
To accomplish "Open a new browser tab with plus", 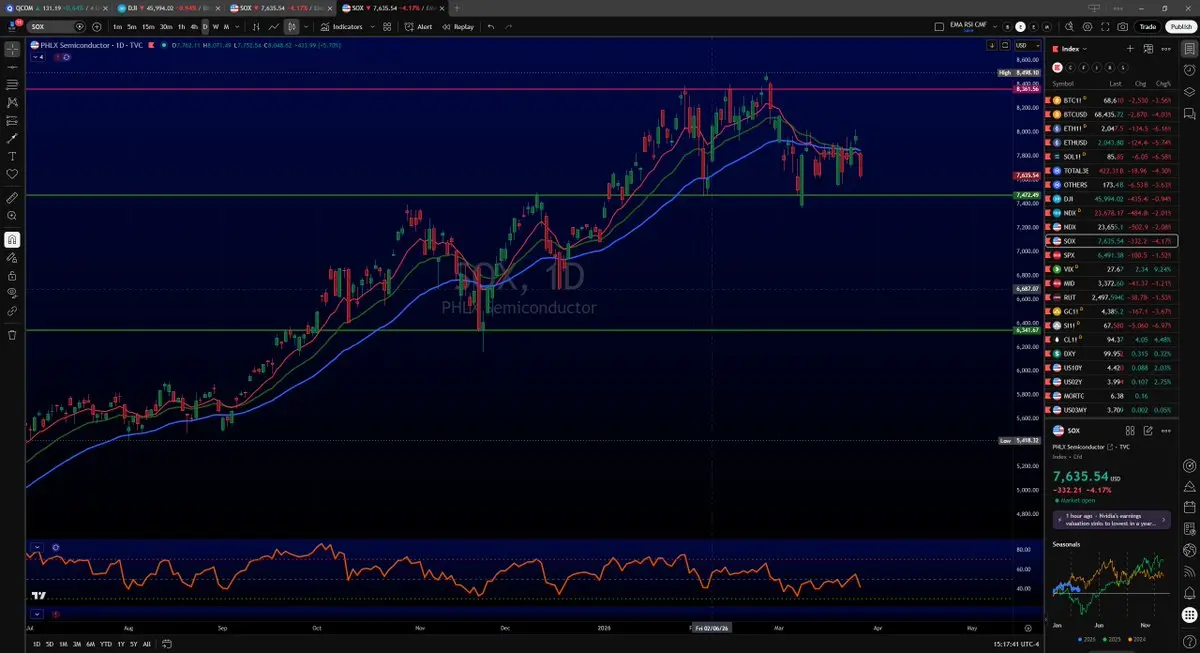I will [x=457, y=7].
